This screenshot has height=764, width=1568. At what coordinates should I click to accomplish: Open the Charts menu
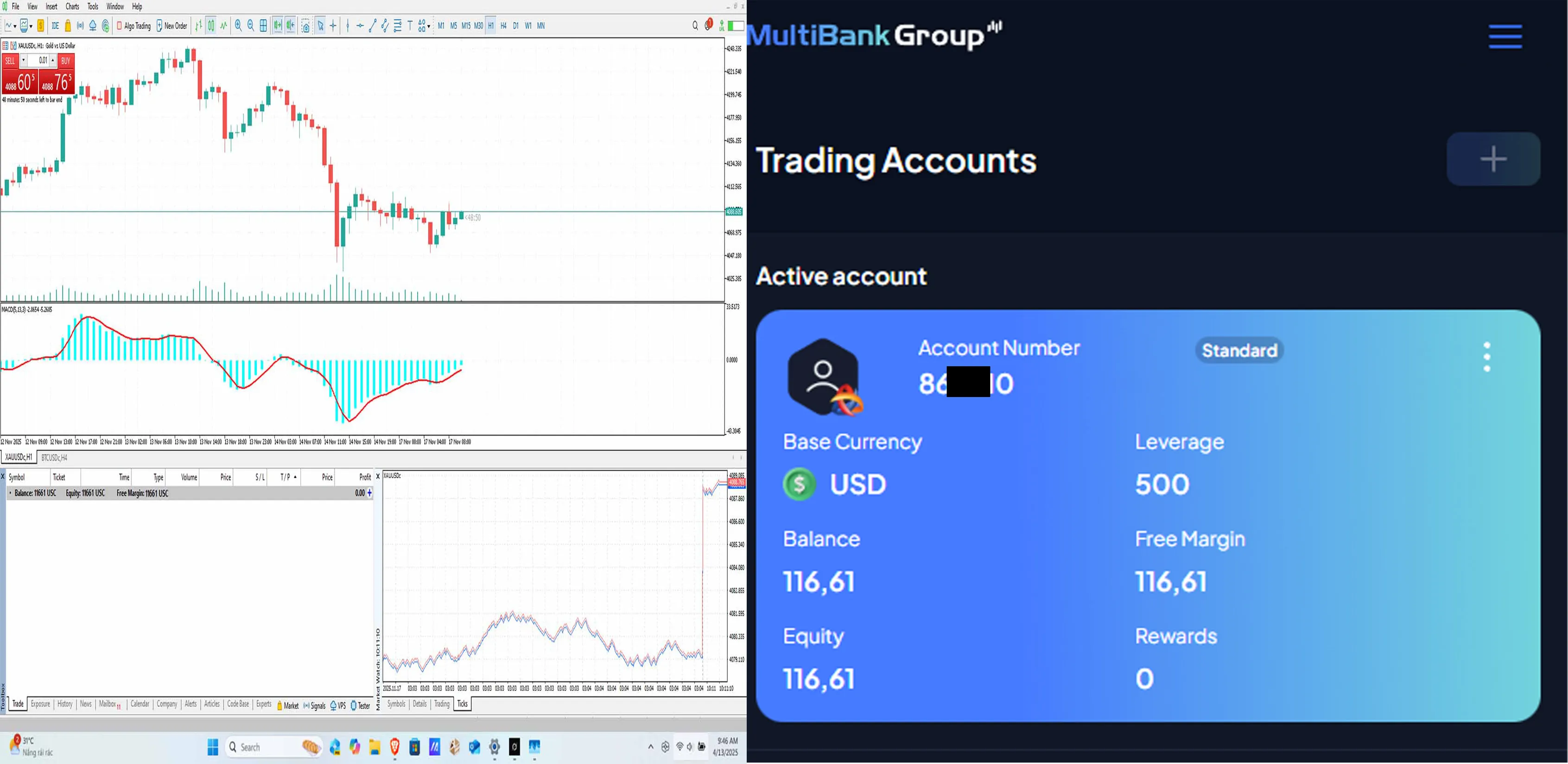click(x=72, y=6)
